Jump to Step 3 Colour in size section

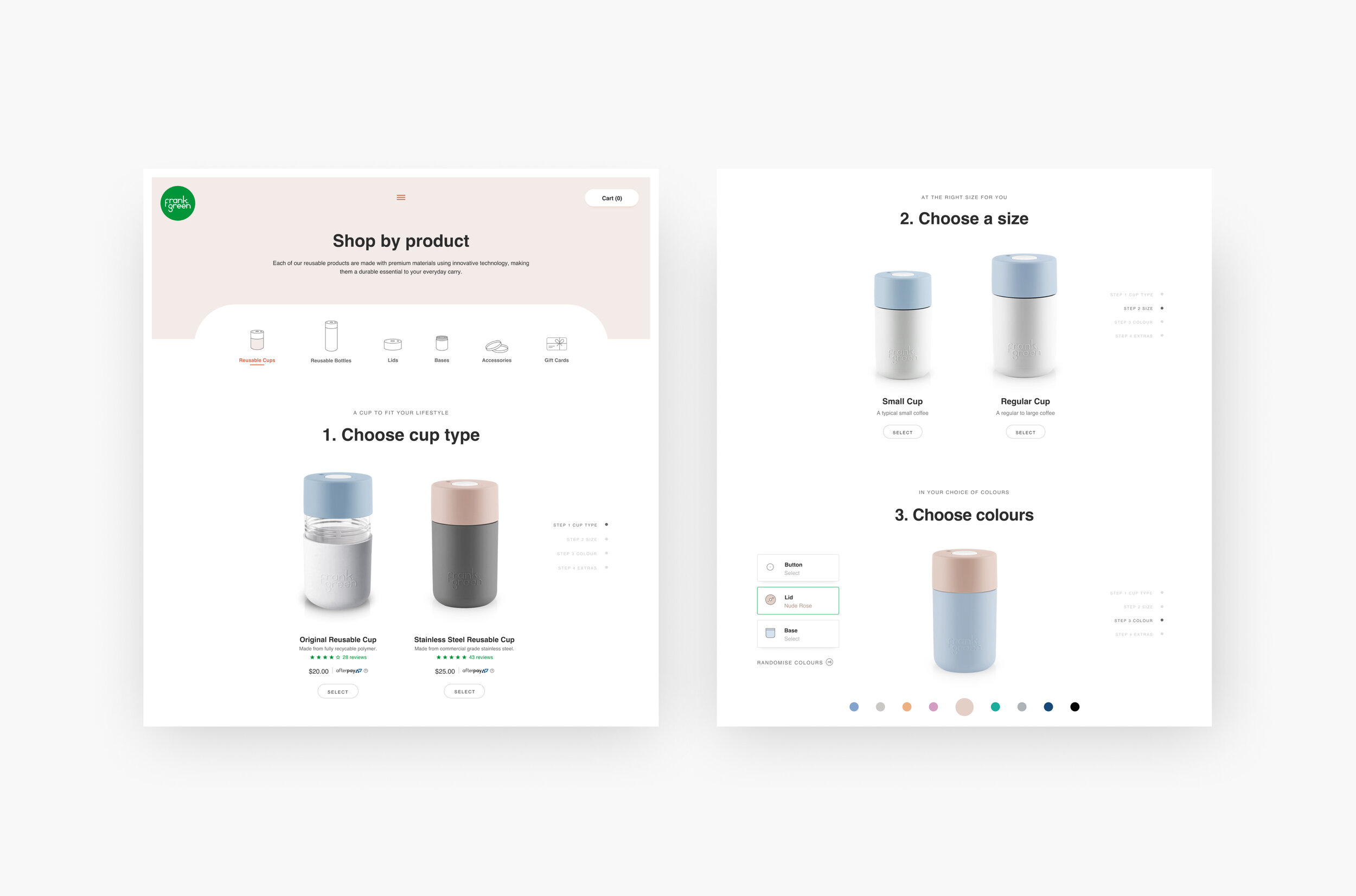(x=1139, y=322)
